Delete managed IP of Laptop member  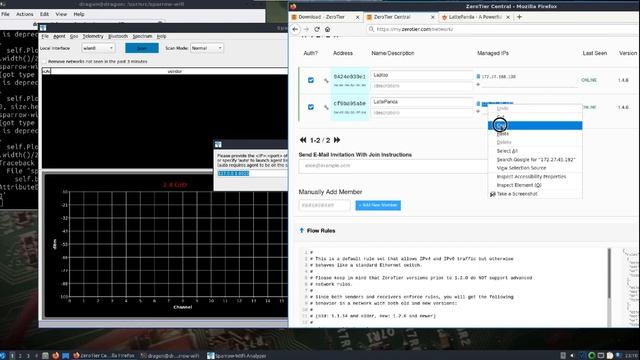tap(478, 76)
